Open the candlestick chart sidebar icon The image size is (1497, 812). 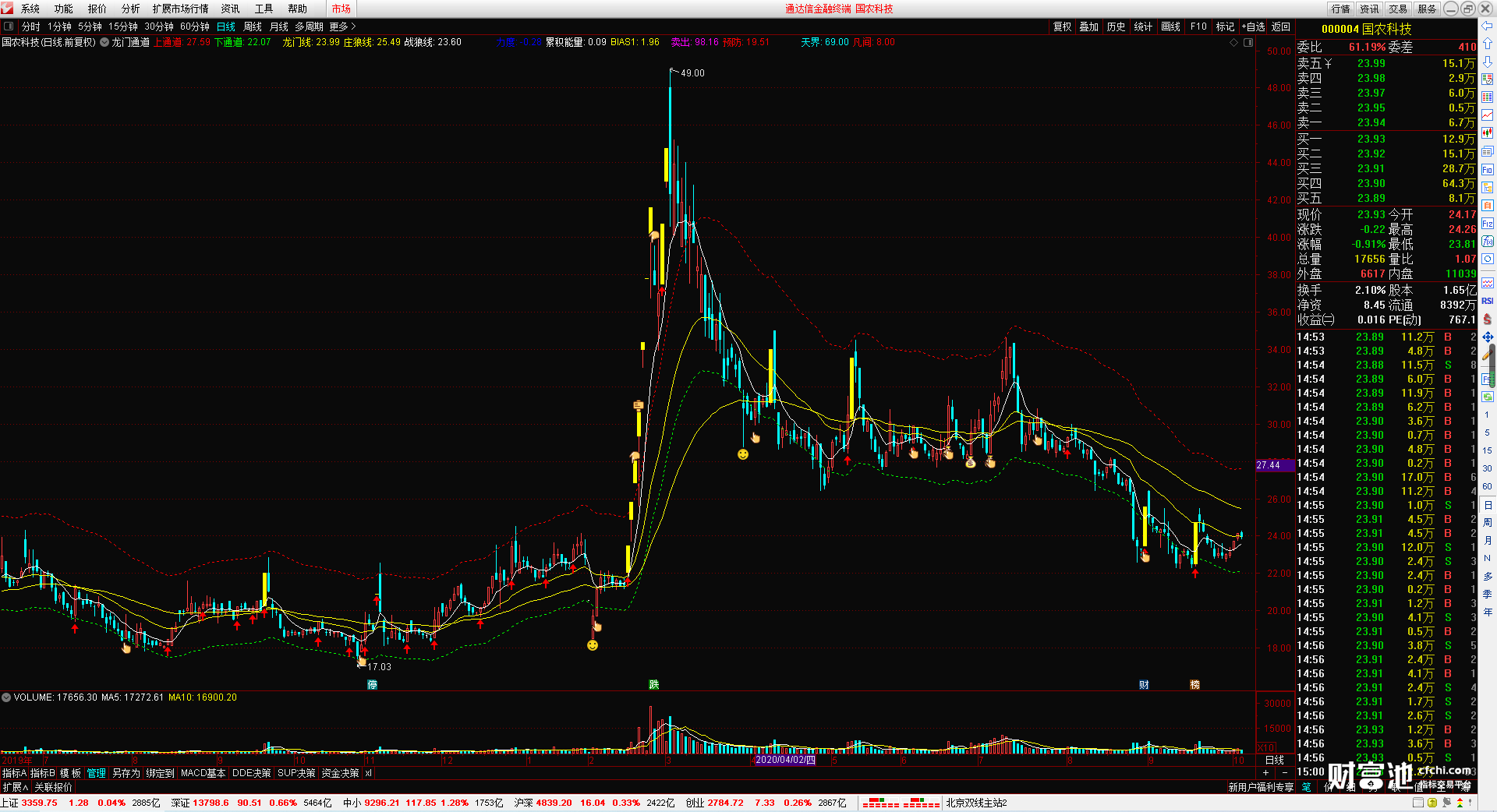pos(1487,133)
